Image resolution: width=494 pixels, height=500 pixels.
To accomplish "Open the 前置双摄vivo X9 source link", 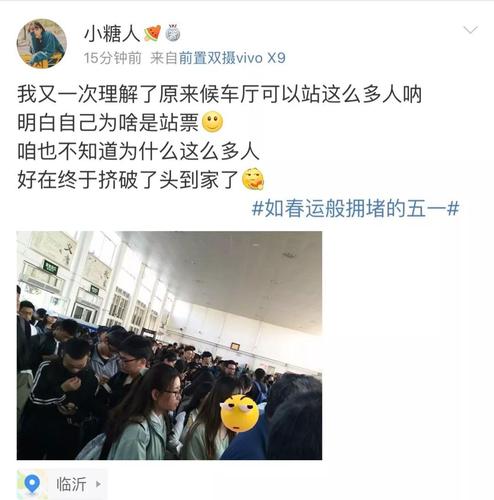I will [232, 58].
